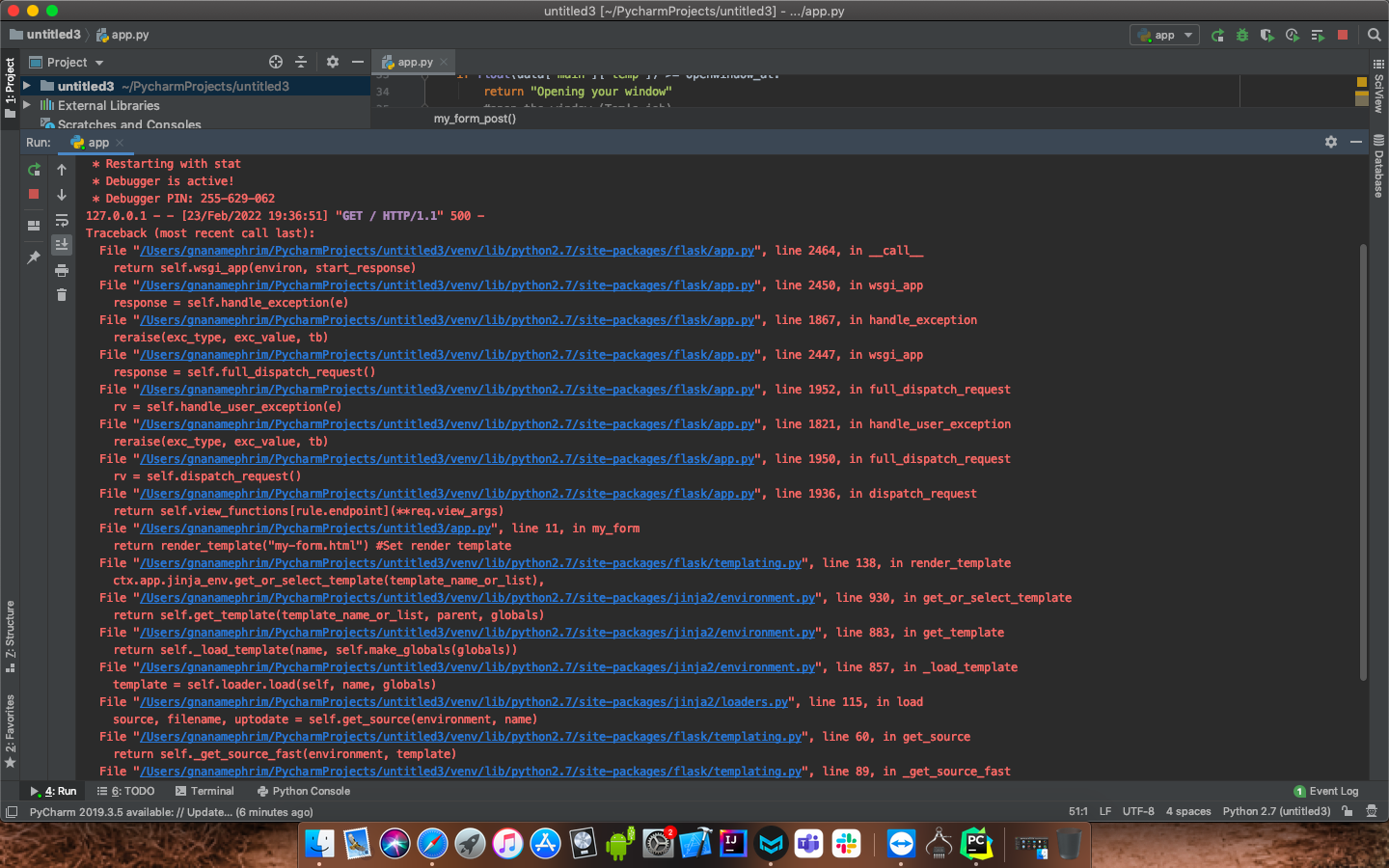The height and width of the screenshot is (868, 1389).
Task: Open the Terminal tool window
Action: click(204, 791)
